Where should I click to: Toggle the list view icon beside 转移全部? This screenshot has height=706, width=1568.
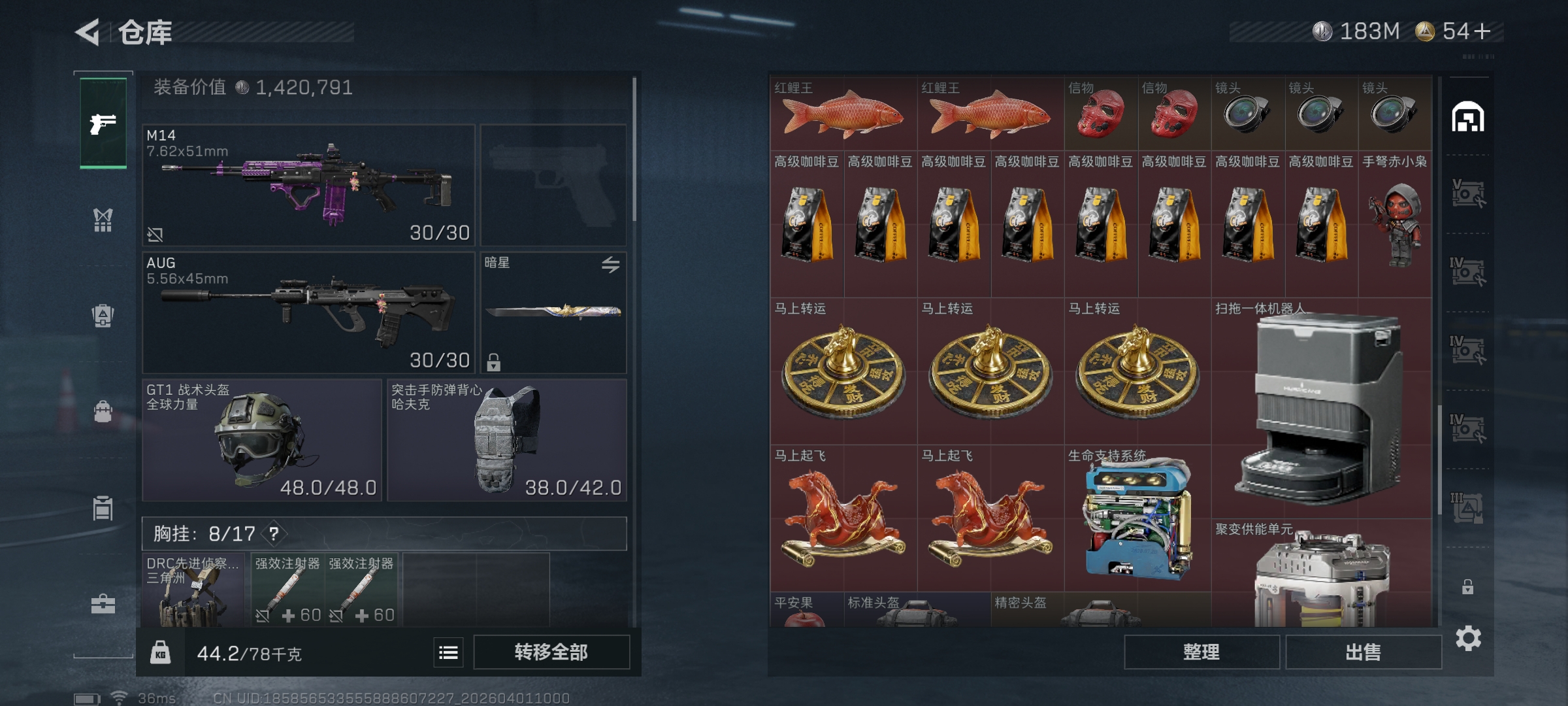coord(449,652)
